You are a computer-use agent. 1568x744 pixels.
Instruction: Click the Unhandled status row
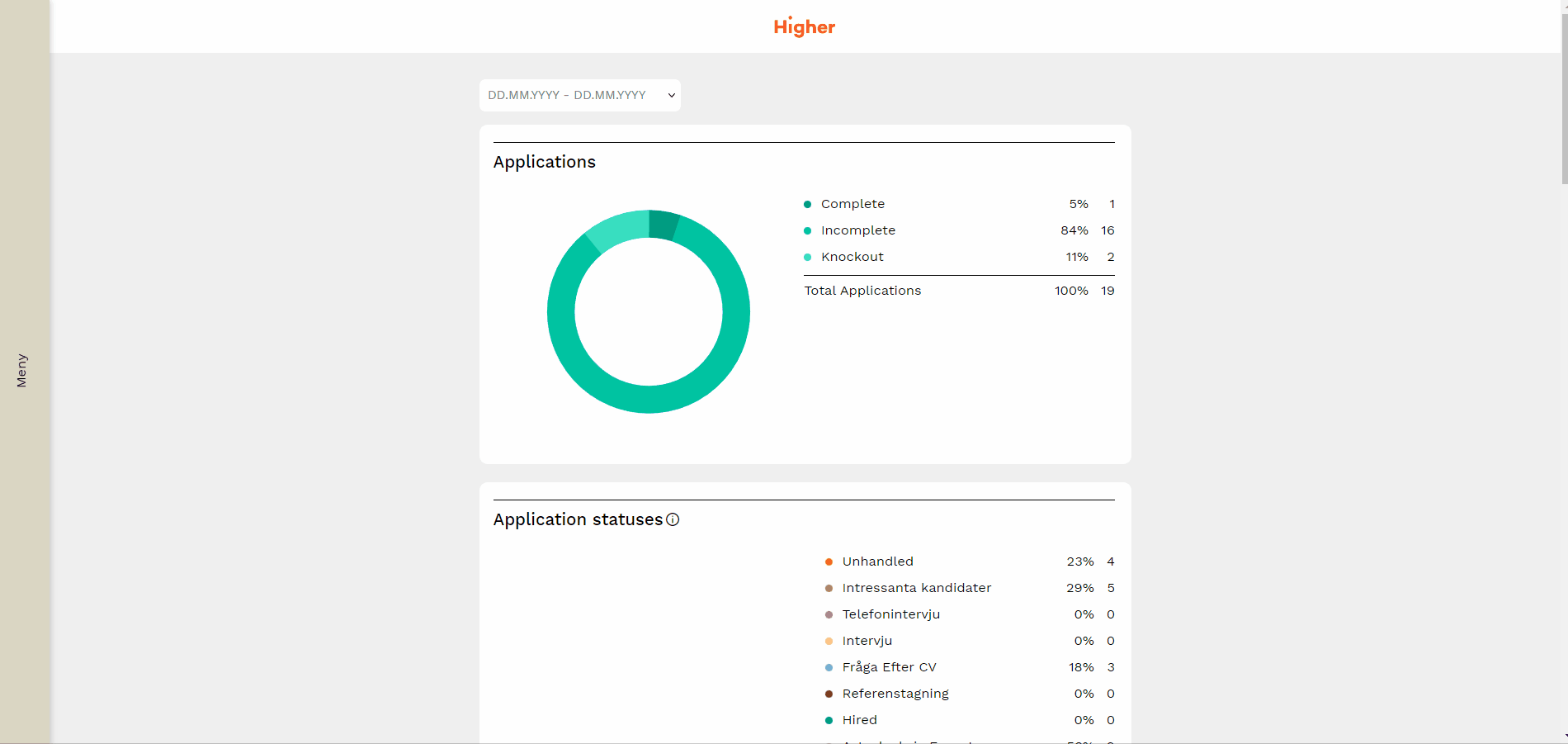[877, 562]
